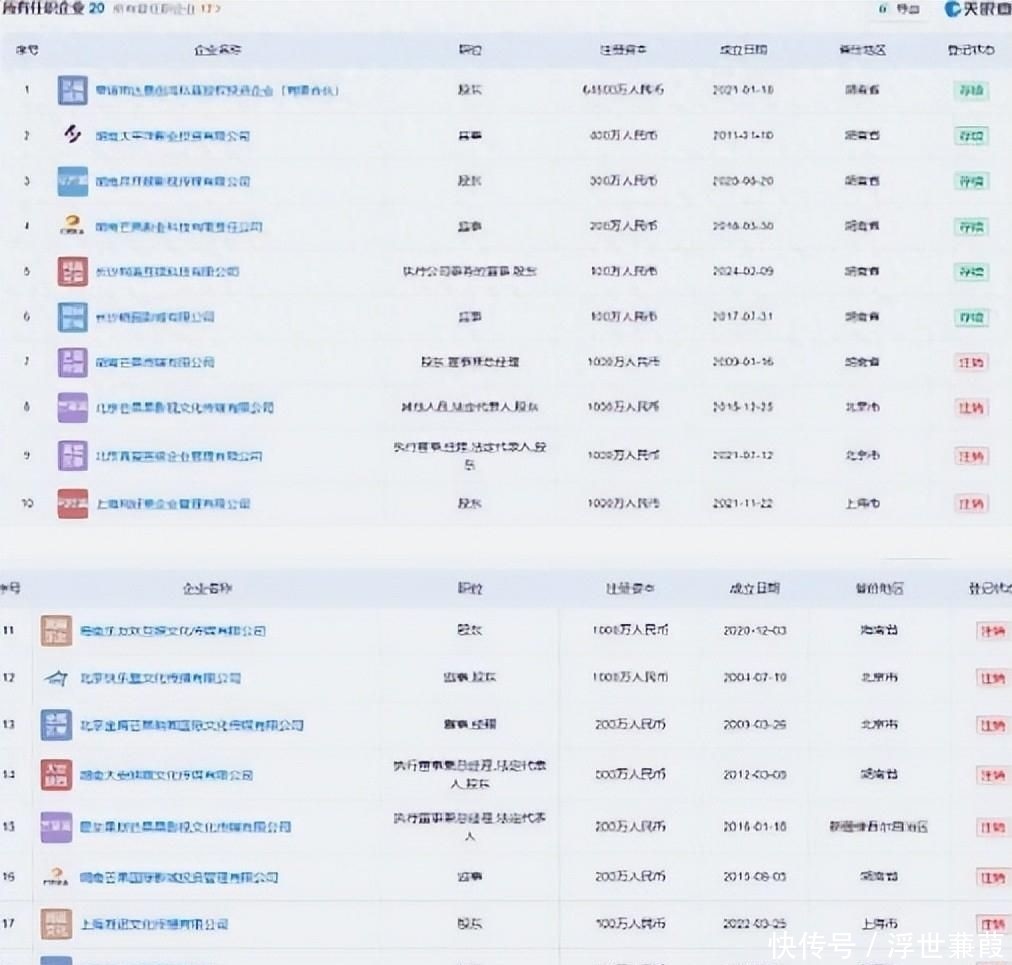The image size is (1012, 965).
Task: Open the company name link in row 1
Action: pos(217,90)
